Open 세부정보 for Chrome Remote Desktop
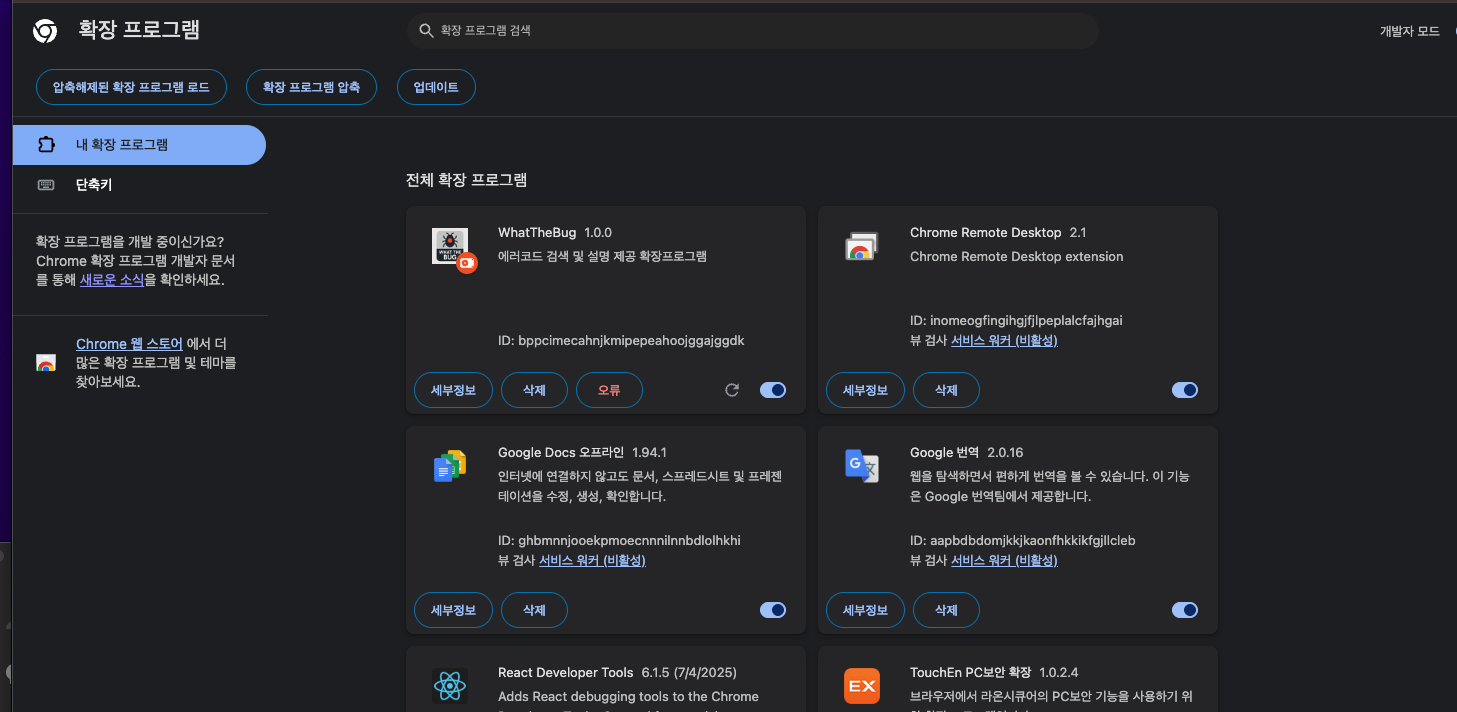The width and height of the screenshot is (1457, 712). [865, 390]
